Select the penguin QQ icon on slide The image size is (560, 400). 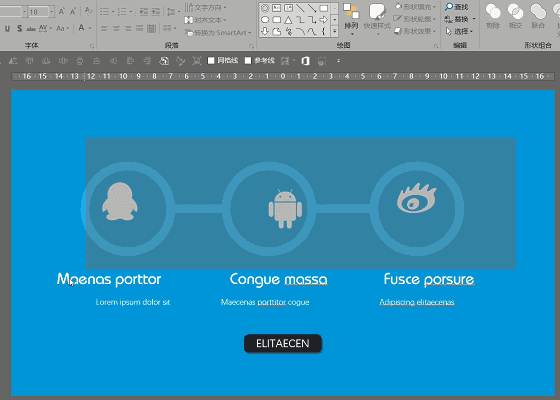[120, 202]
